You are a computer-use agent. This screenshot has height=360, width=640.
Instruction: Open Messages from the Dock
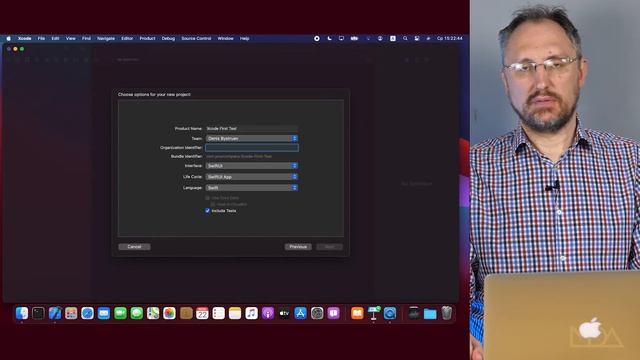click(137, 313)
